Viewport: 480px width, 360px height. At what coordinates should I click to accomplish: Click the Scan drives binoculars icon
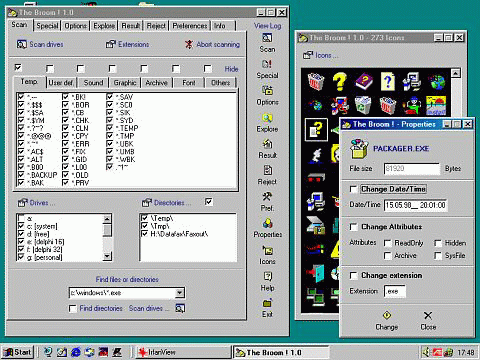pos(22,44)
